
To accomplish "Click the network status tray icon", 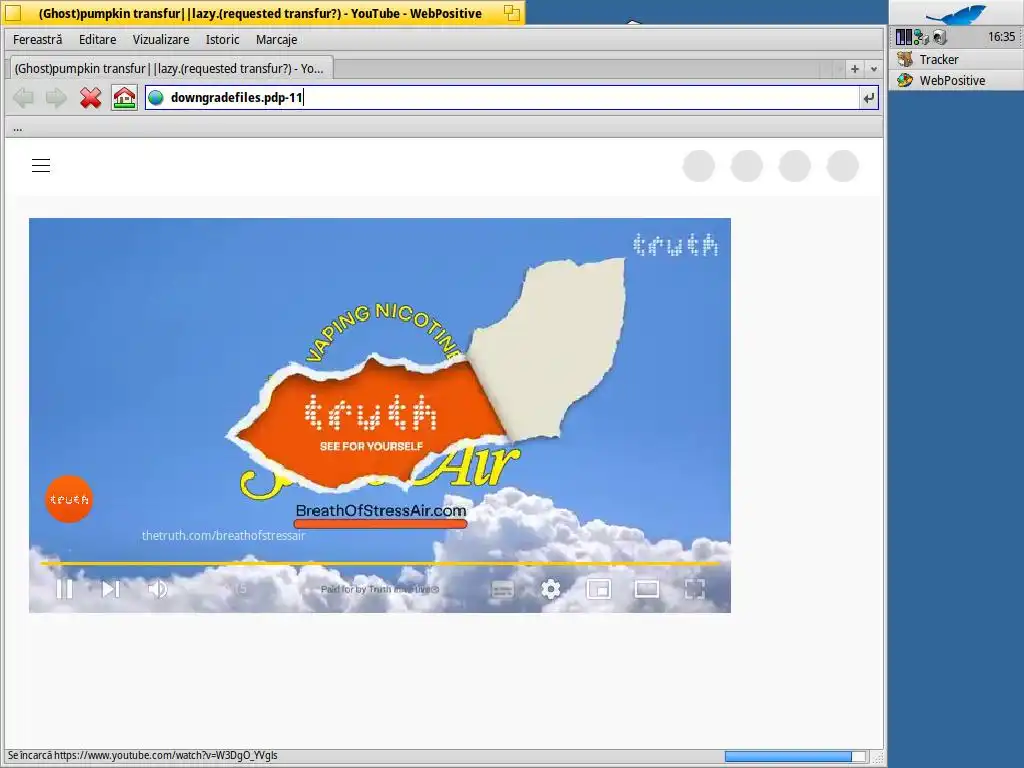I will pos(921,37).
